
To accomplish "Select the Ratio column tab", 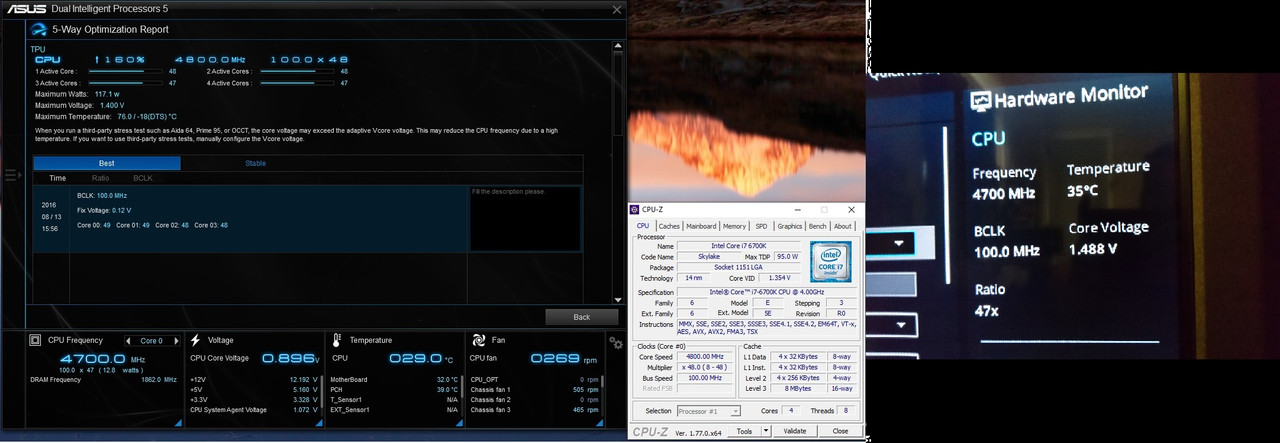I will click(x=100, y=178).
